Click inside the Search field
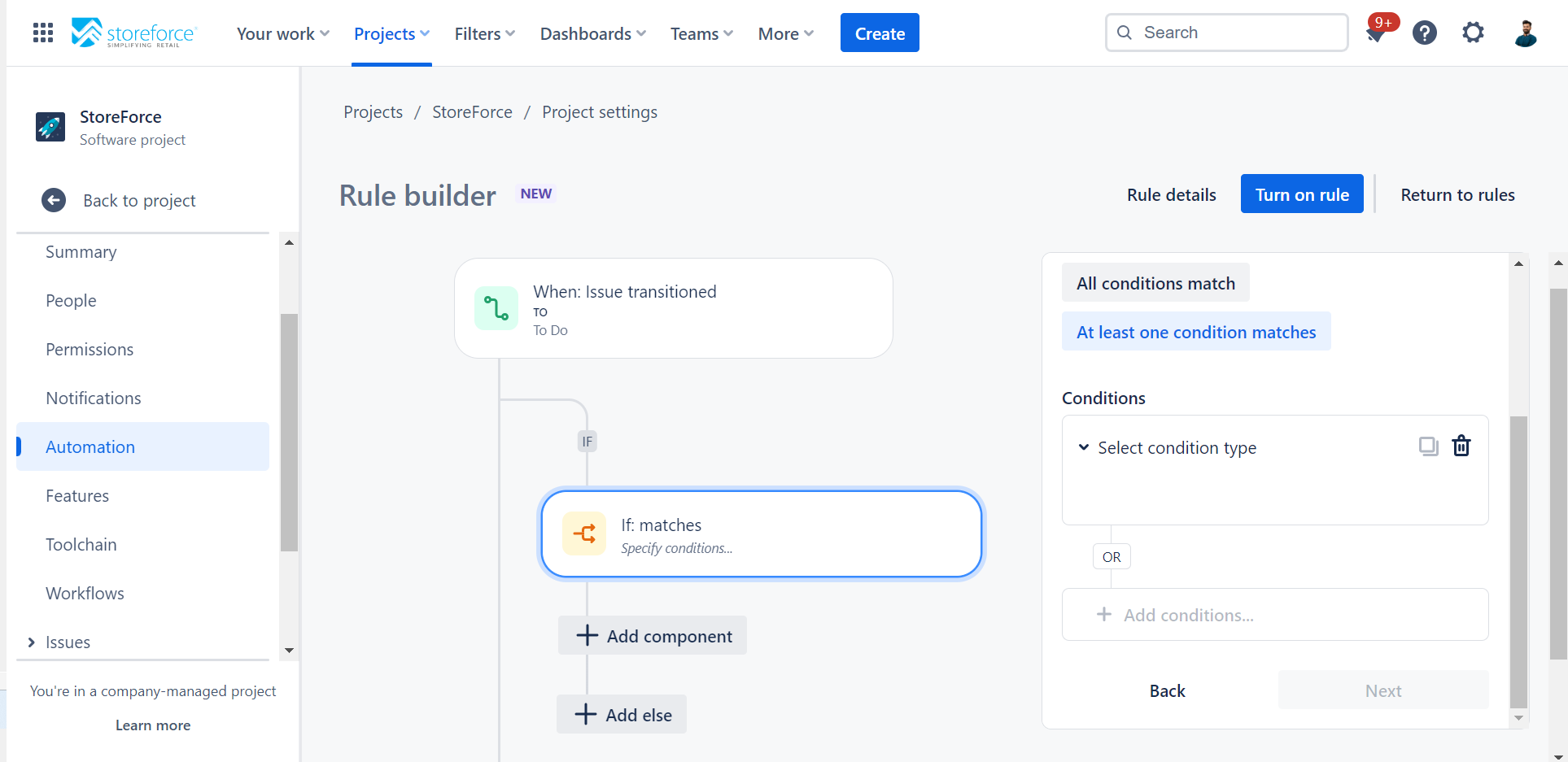1568x762 pixels. [1225, 33]
